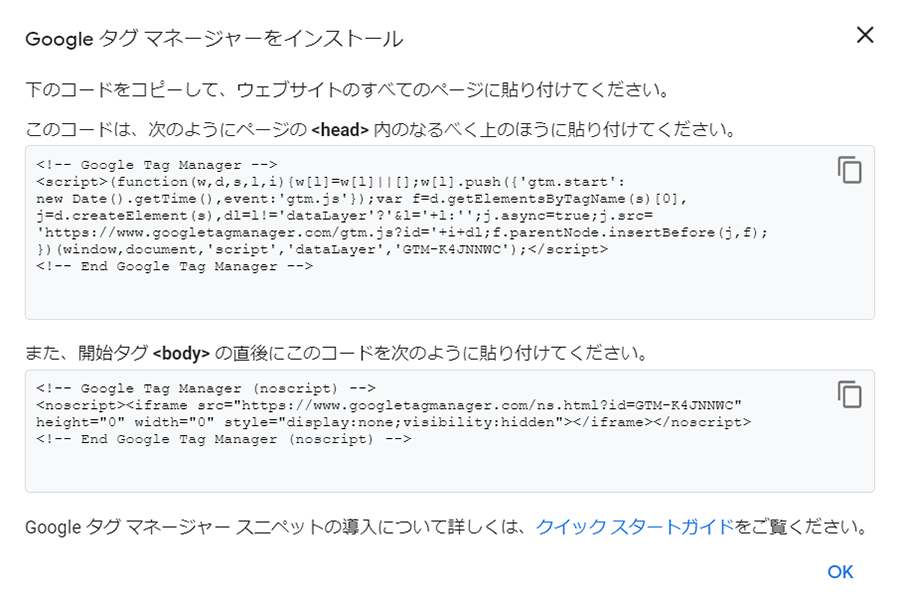Close the Google タグ マネージャー install dialog
Viewport: 900px width, 601px height.
[865, 35]
